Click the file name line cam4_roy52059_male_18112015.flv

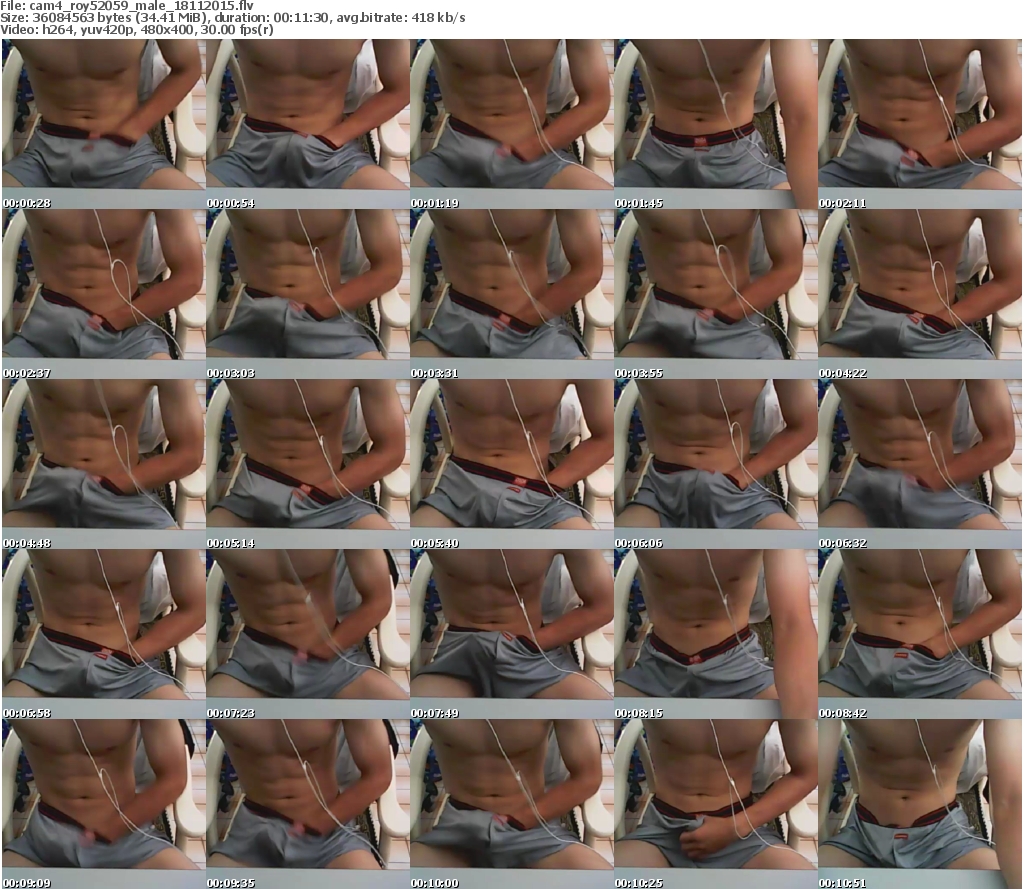pos(127,6)
